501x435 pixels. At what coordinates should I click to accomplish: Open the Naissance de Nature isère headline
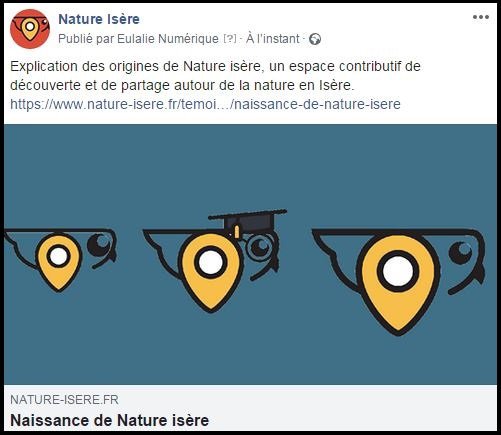tap(110, 420)
